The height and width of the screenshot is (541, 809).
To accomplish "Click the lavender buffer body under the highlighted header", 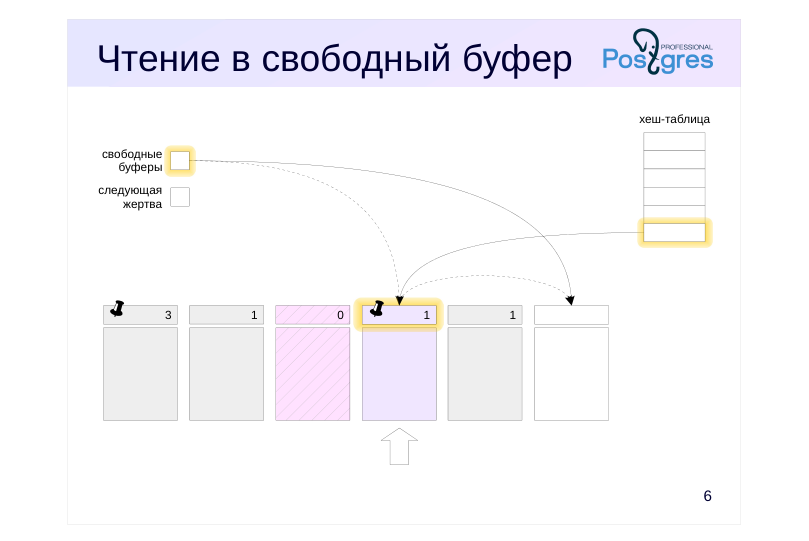I will click(x=399, y=374).
